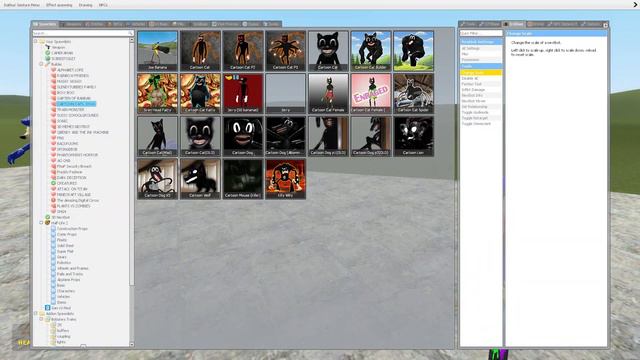Select the gray Jerry spawn icon
This screenshot has width=640, height=360.
coord(286,93)
